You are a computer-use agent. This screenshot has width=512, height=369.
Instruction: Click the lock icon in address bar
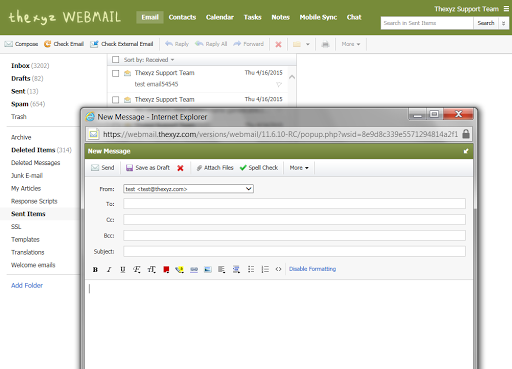pos(466,134)
